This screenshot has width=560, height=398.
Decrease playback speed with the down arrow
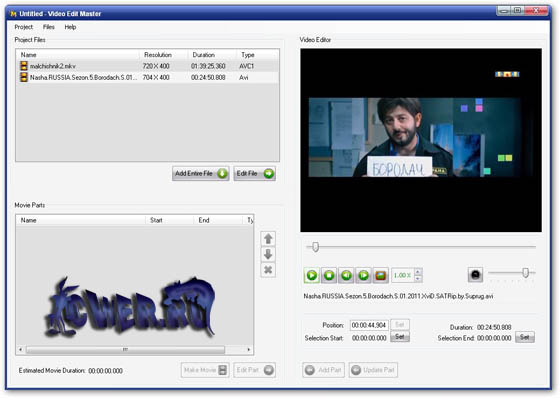click(418, 279)
